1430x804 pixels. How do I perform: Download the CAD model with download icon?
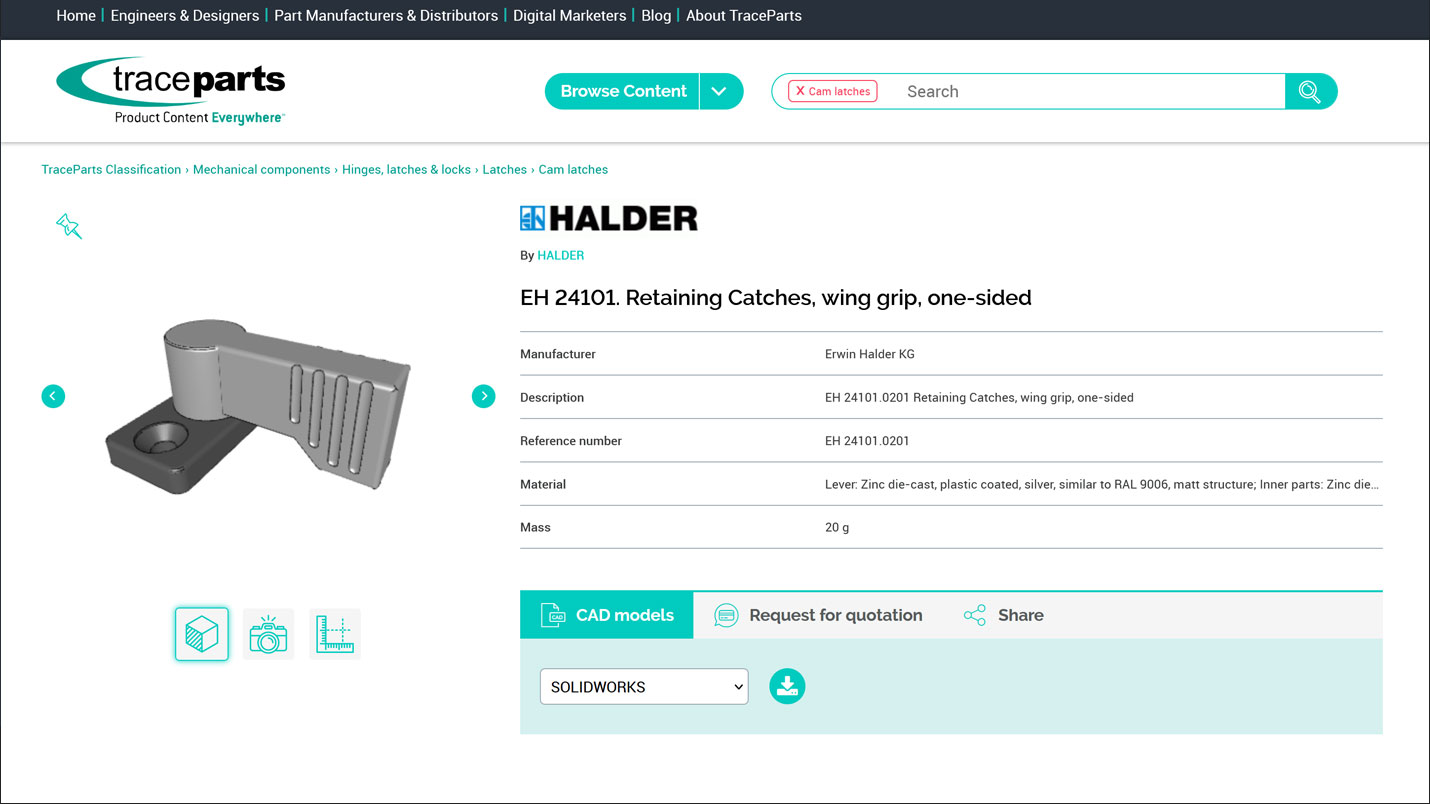[787, 686]
